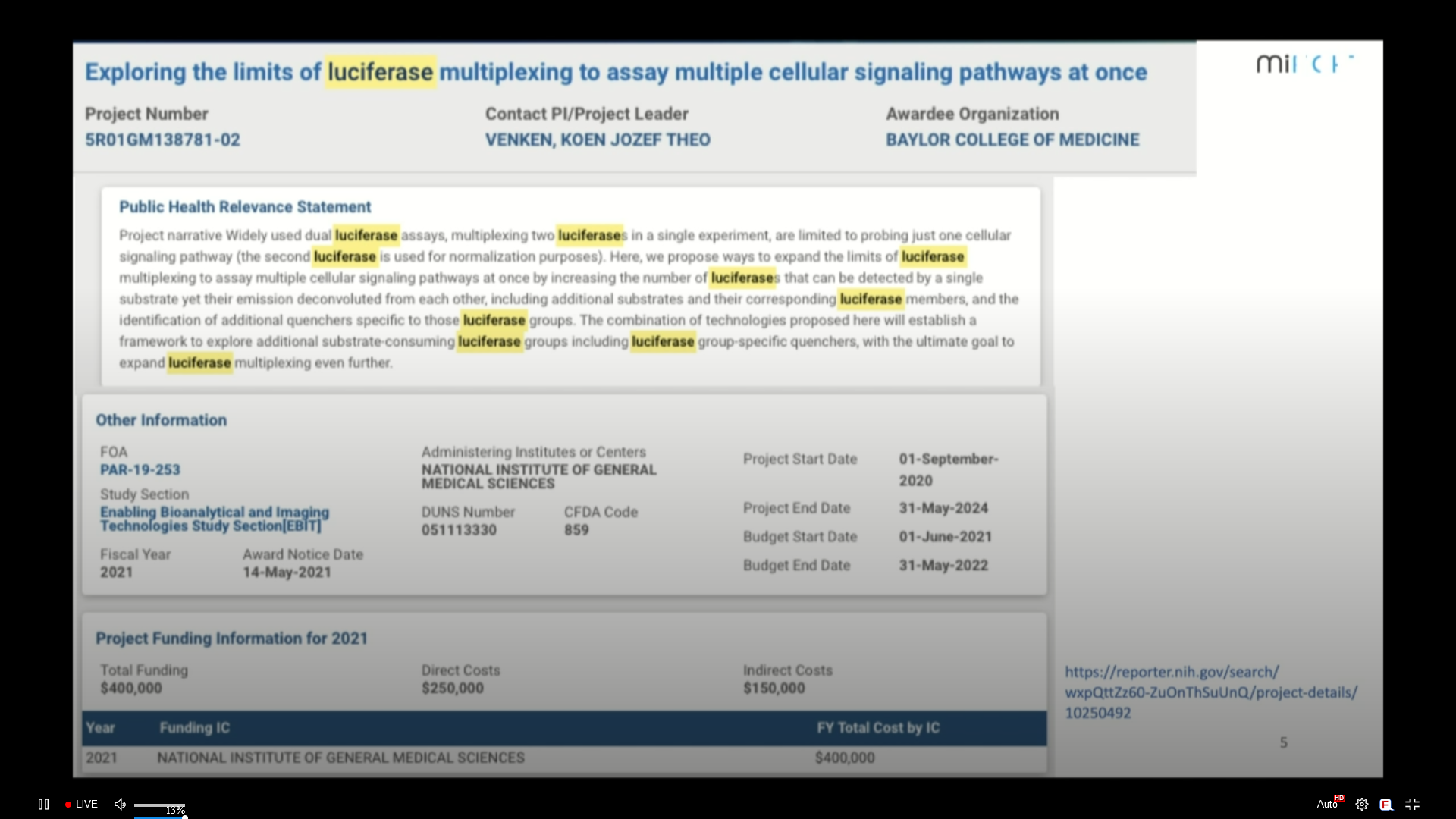Click FY Total Cost by IC header

tap(878, 728)
